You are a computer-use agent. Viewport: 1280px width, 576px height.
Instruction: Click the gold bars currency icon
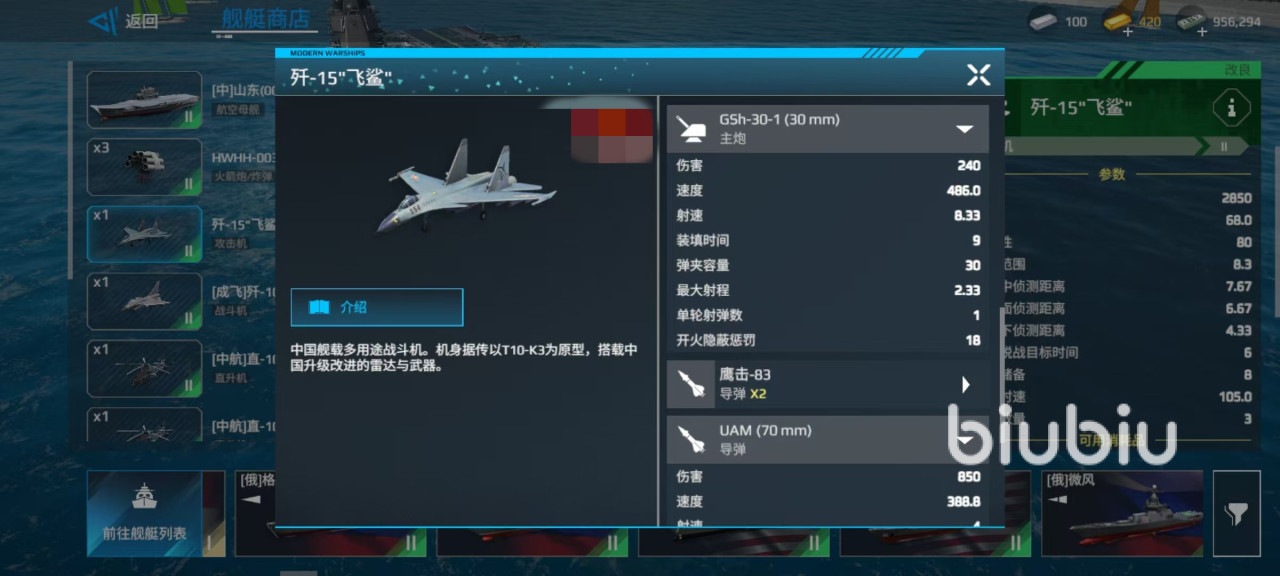tap(1118, 19)
